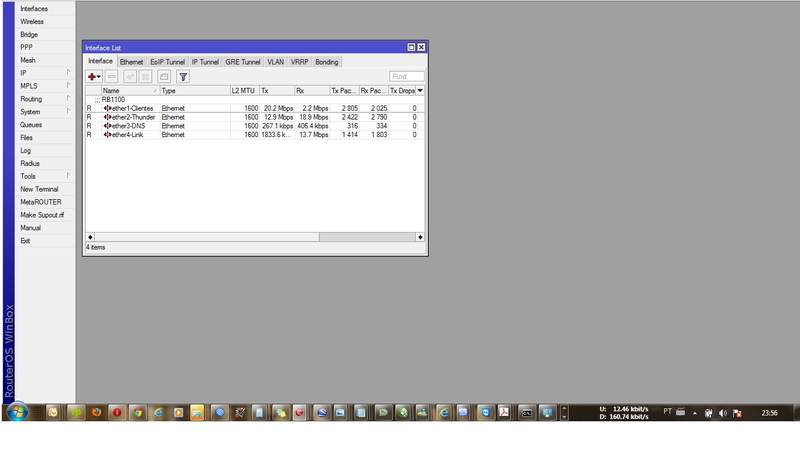Open Log in the sidebar
Viewport: 800px width, 450px height.
point(45,151)
